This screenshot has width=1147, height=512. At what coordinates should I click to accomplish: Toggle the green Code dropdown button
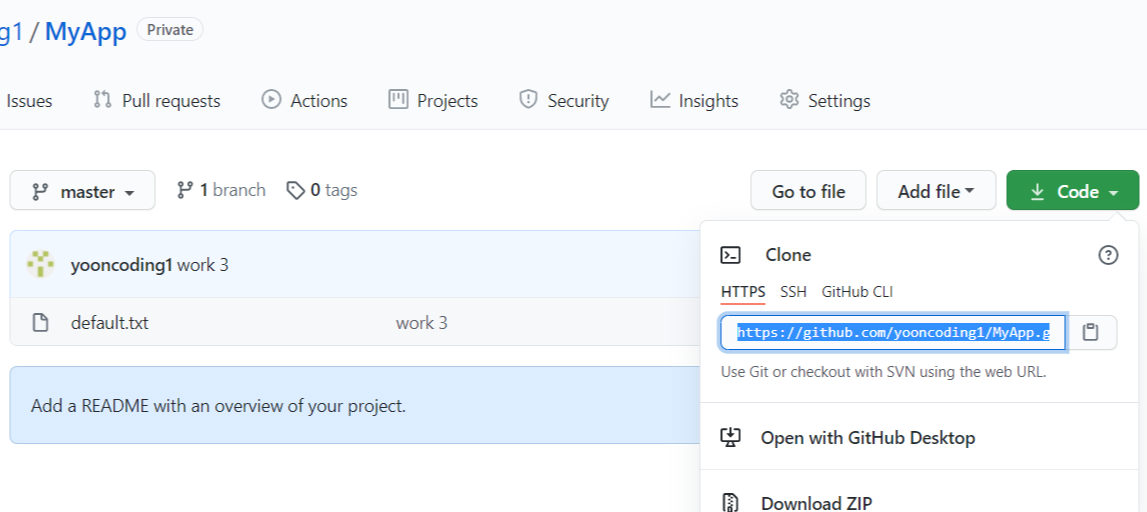1072,191
